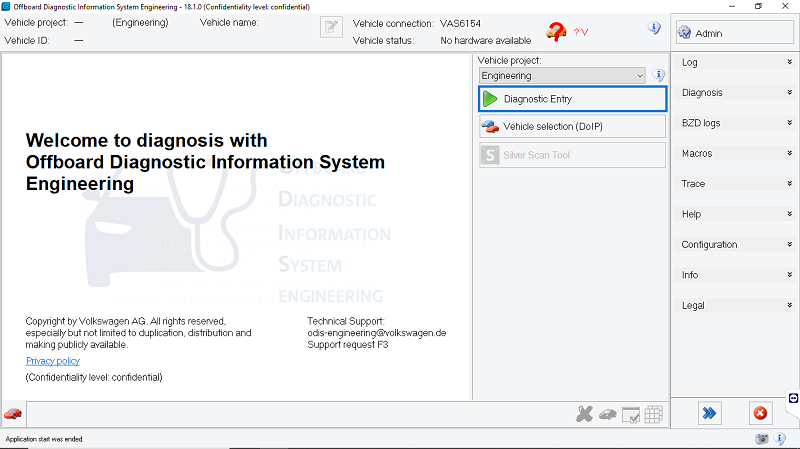Click the car with question mark icon
The height and width of the screenshot is (449, 800).
[556, 32]
